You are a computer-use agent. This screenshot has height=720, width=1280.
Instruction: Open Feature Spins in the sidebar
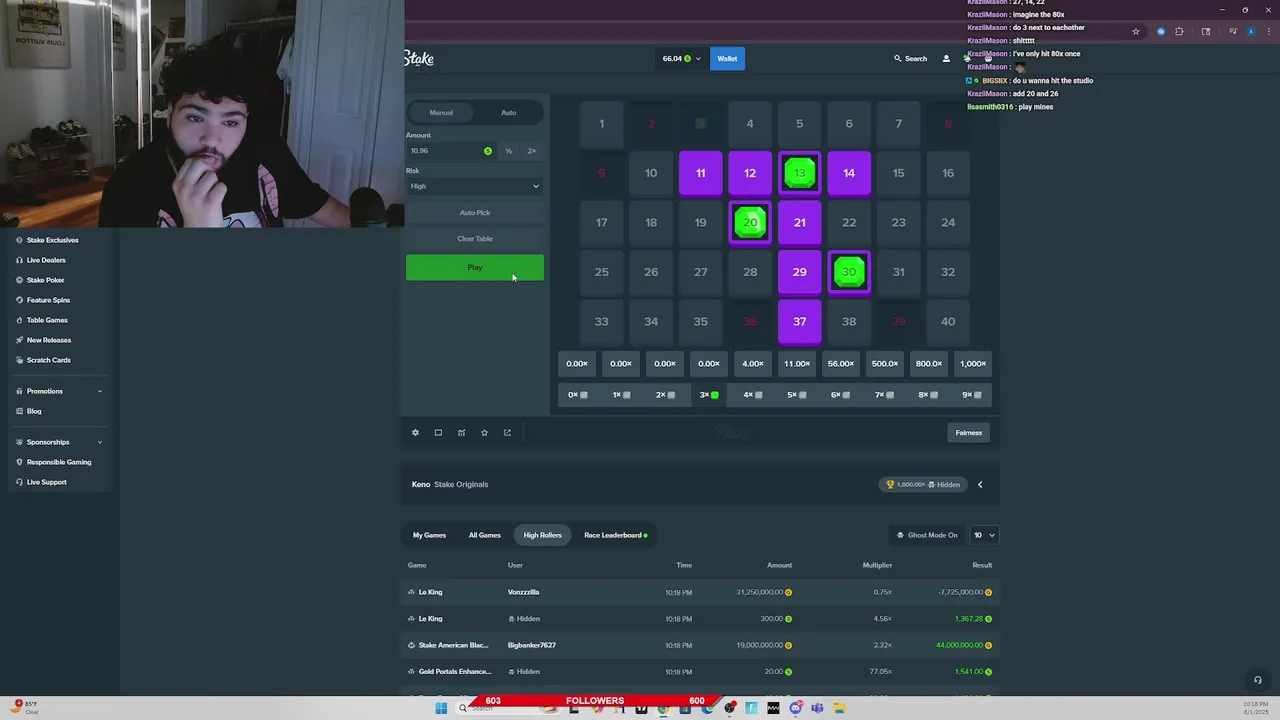(x=48, y=300)
